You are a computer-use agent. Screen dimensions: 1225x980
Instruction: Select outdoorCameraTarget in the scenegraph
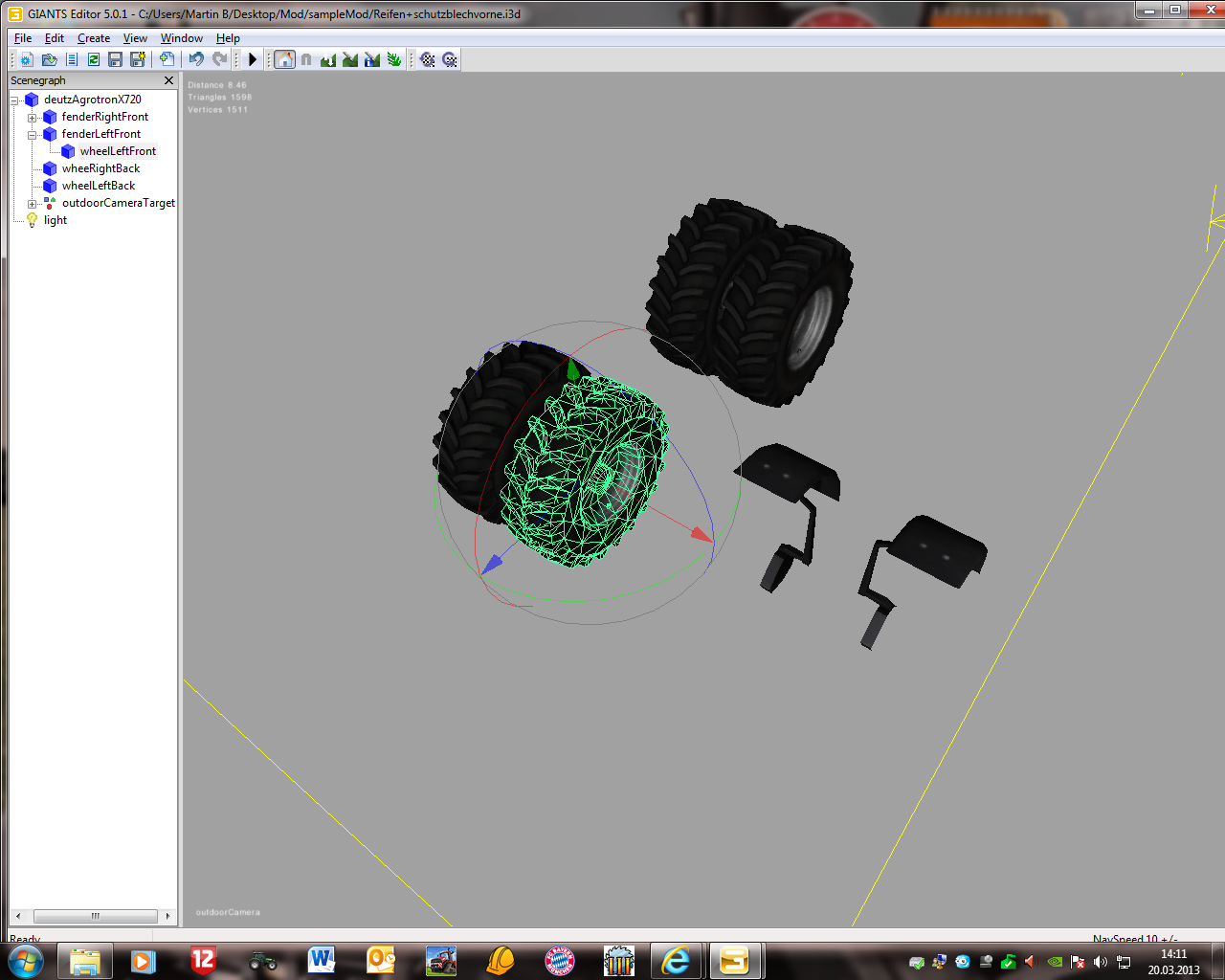coord(119,203)
